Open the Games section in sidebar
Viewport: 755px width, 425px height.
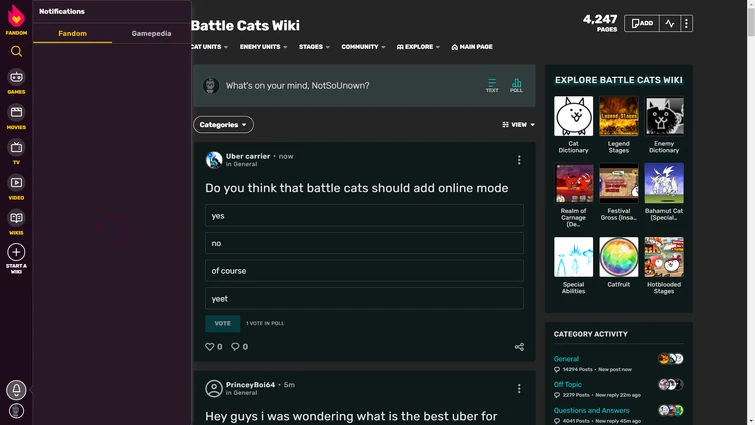tap(16, 80)
